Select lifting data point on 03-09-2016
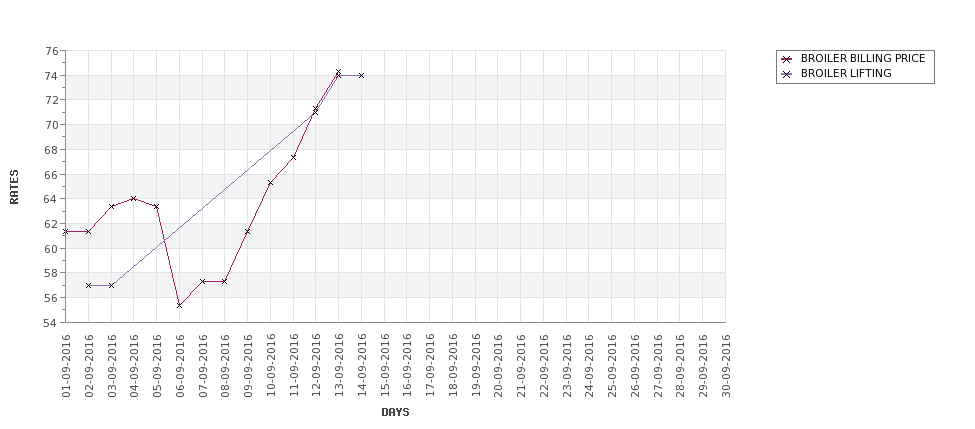This screenshot has height=429, width=975. pyautogui.click(x=111, y=285)
